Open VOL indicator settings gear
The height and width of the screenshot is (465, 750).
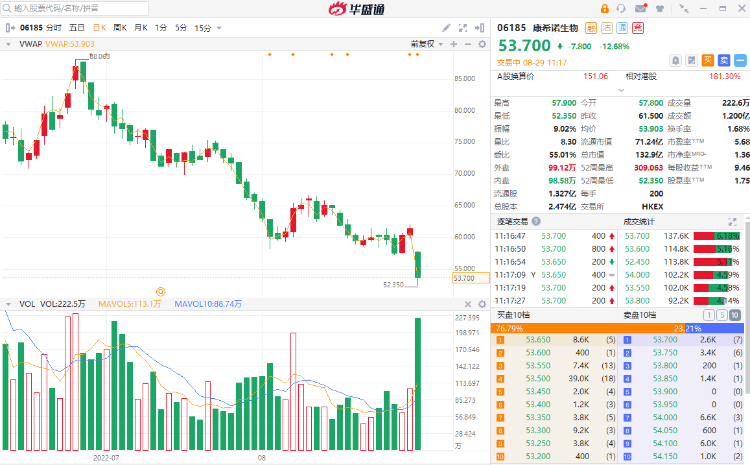coord(482,304)
